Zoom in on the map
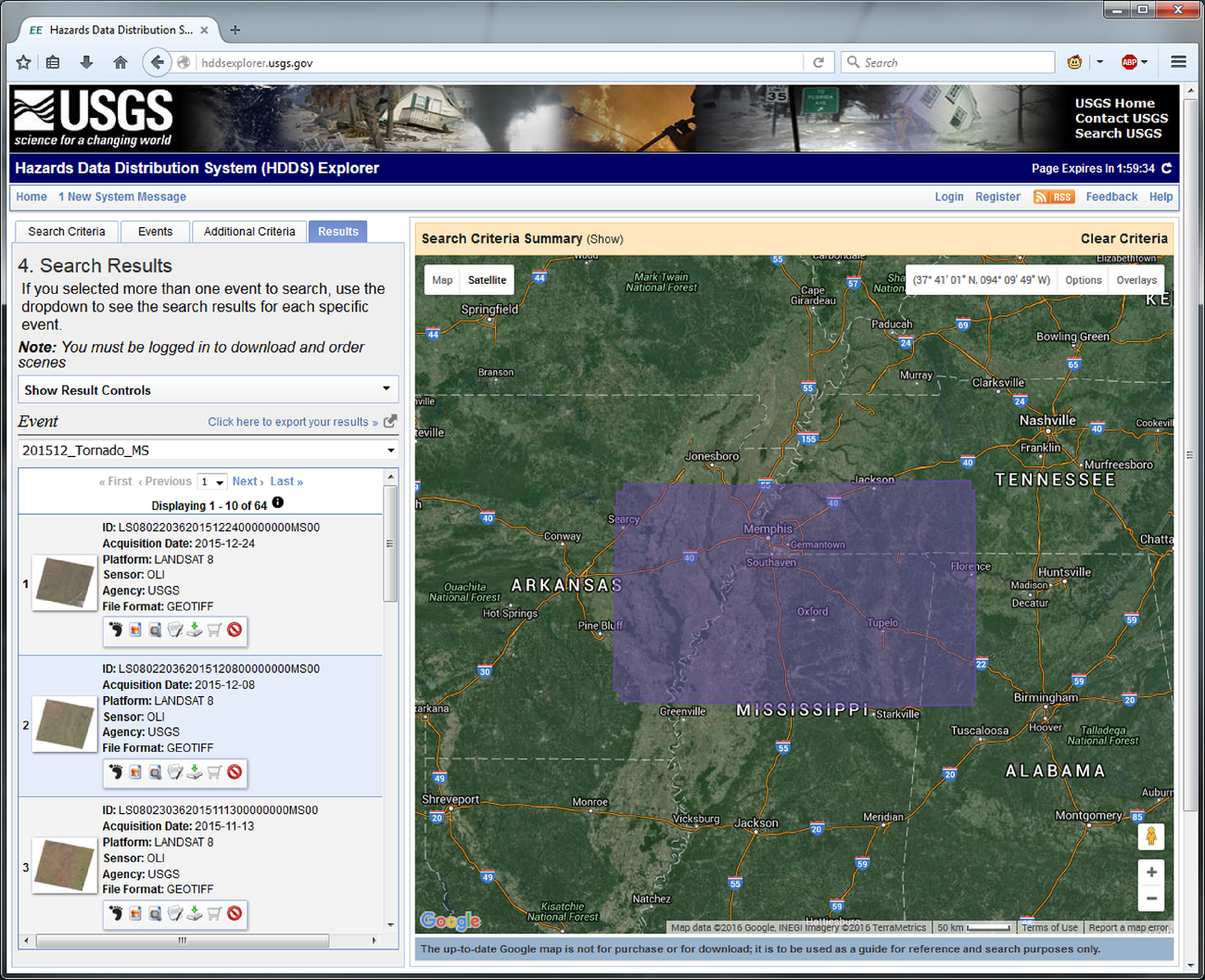This screenshot has height=980, width=1205. pyautogui.click(x=1151, y=872)
